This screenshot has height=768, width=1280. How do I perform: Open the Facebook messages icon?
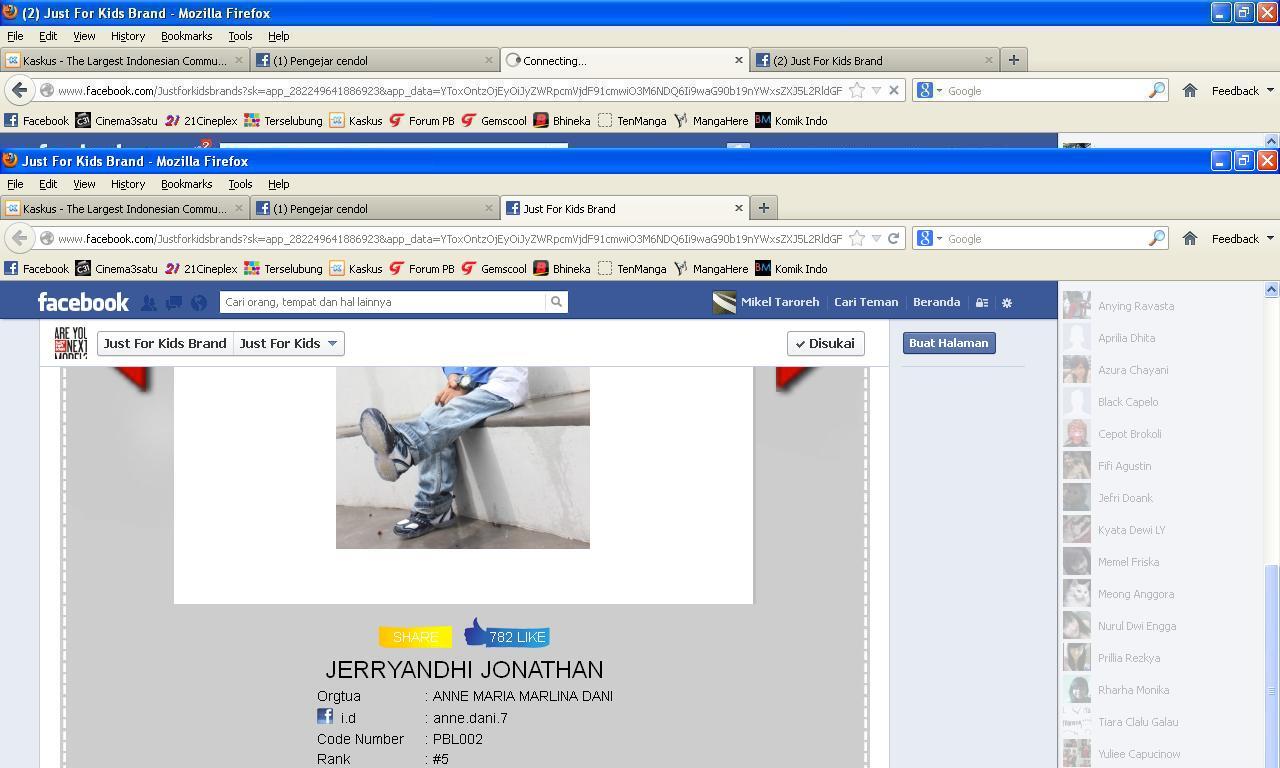coord(173,302)
